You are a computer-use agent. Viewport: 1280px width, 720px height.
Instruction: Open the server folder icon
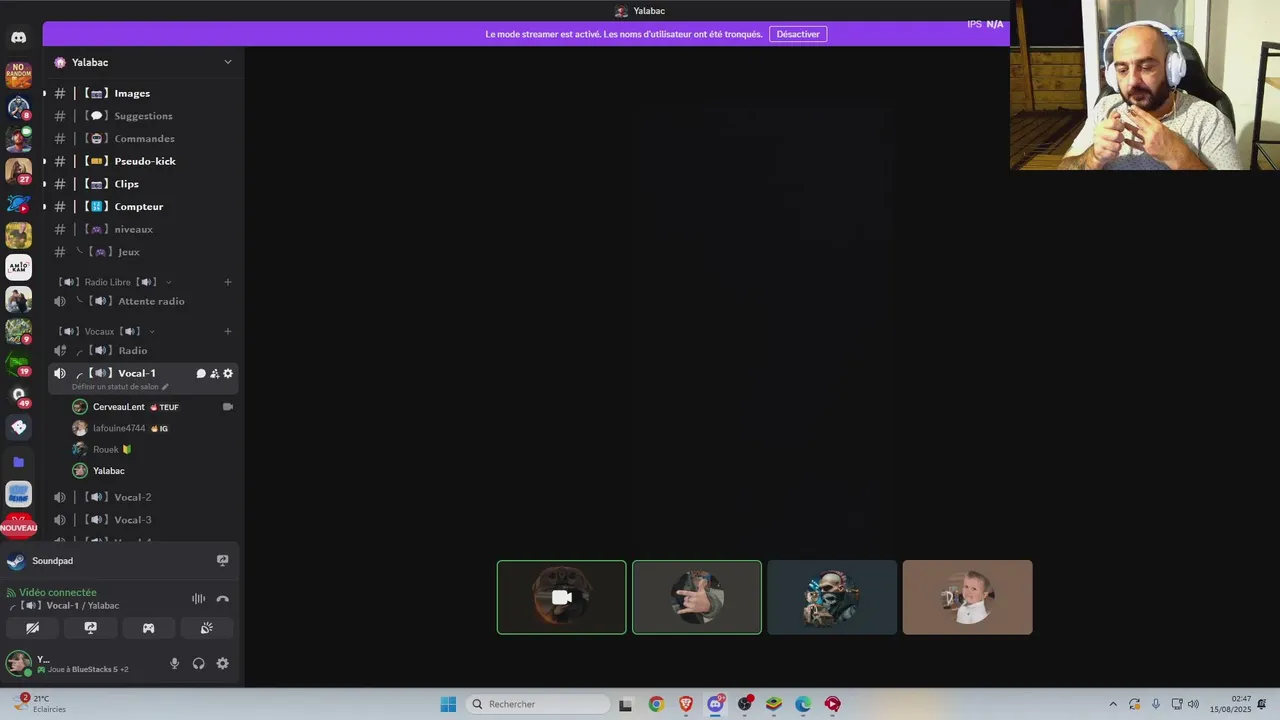[18, 462]
